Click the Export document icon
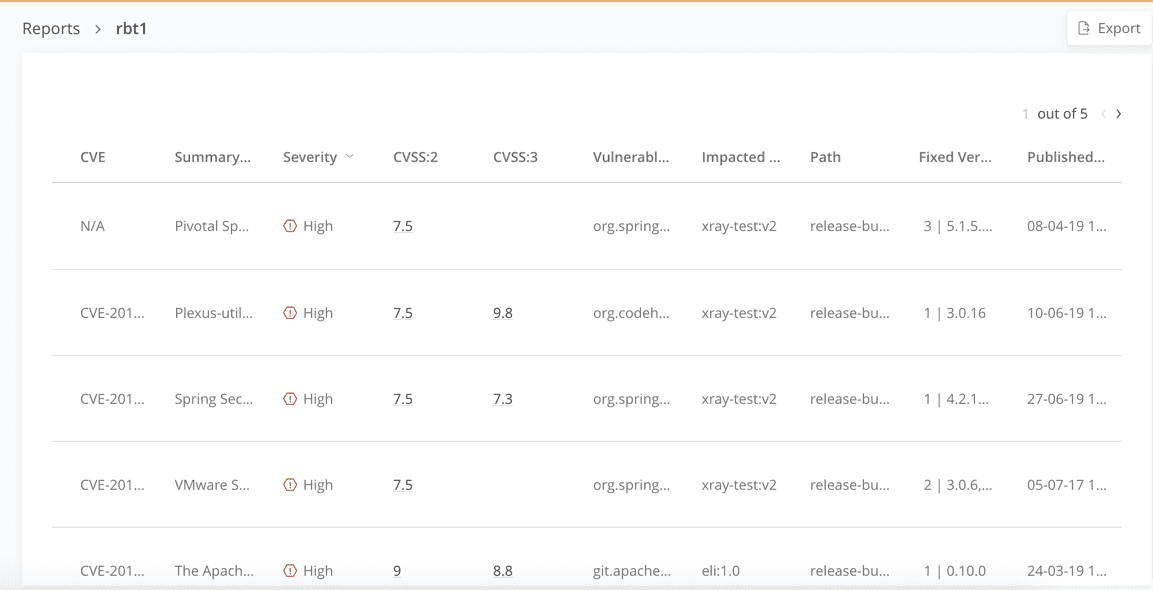The width and height of the screenshot is (1153, 590). [x=1082, y=27]
